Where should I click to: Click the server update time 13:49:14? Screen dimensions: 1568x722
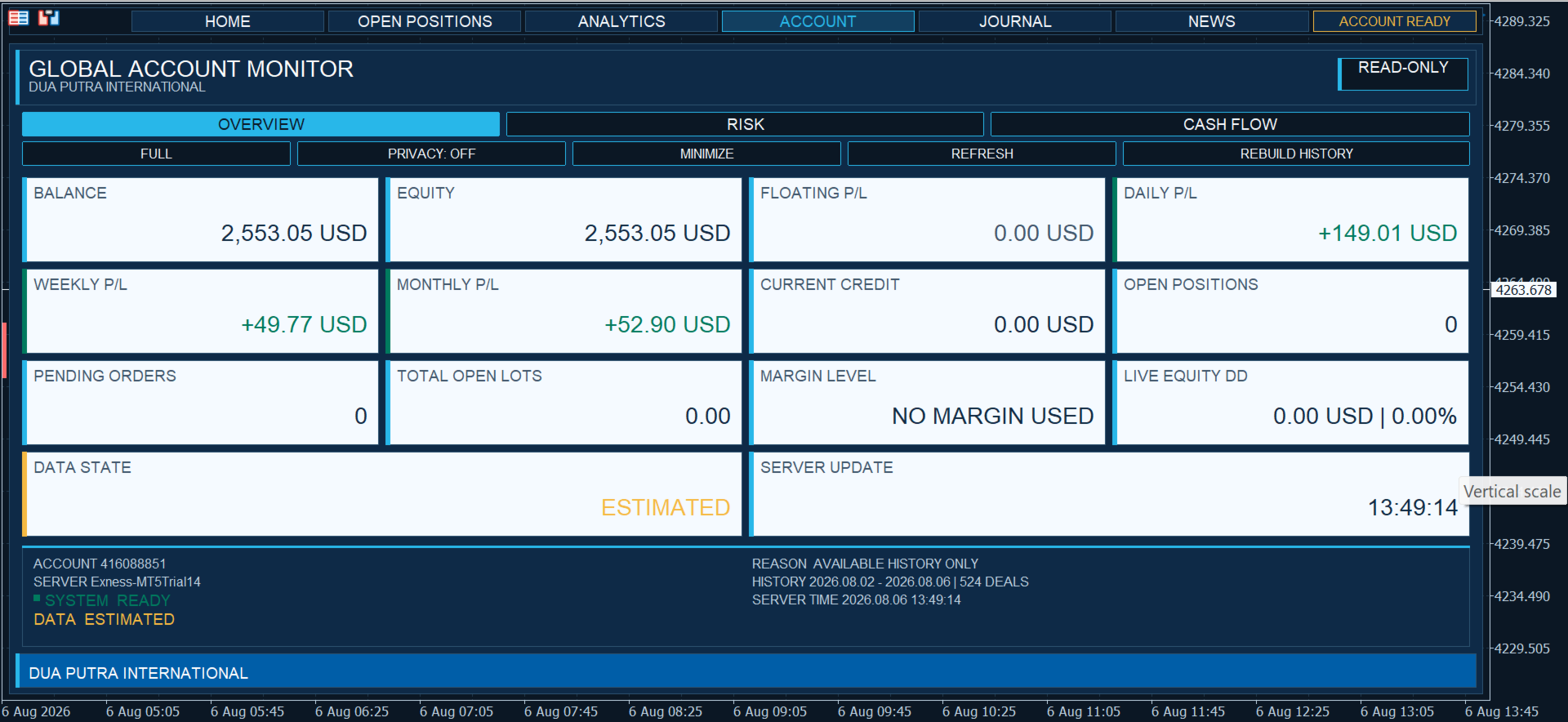1413,508
